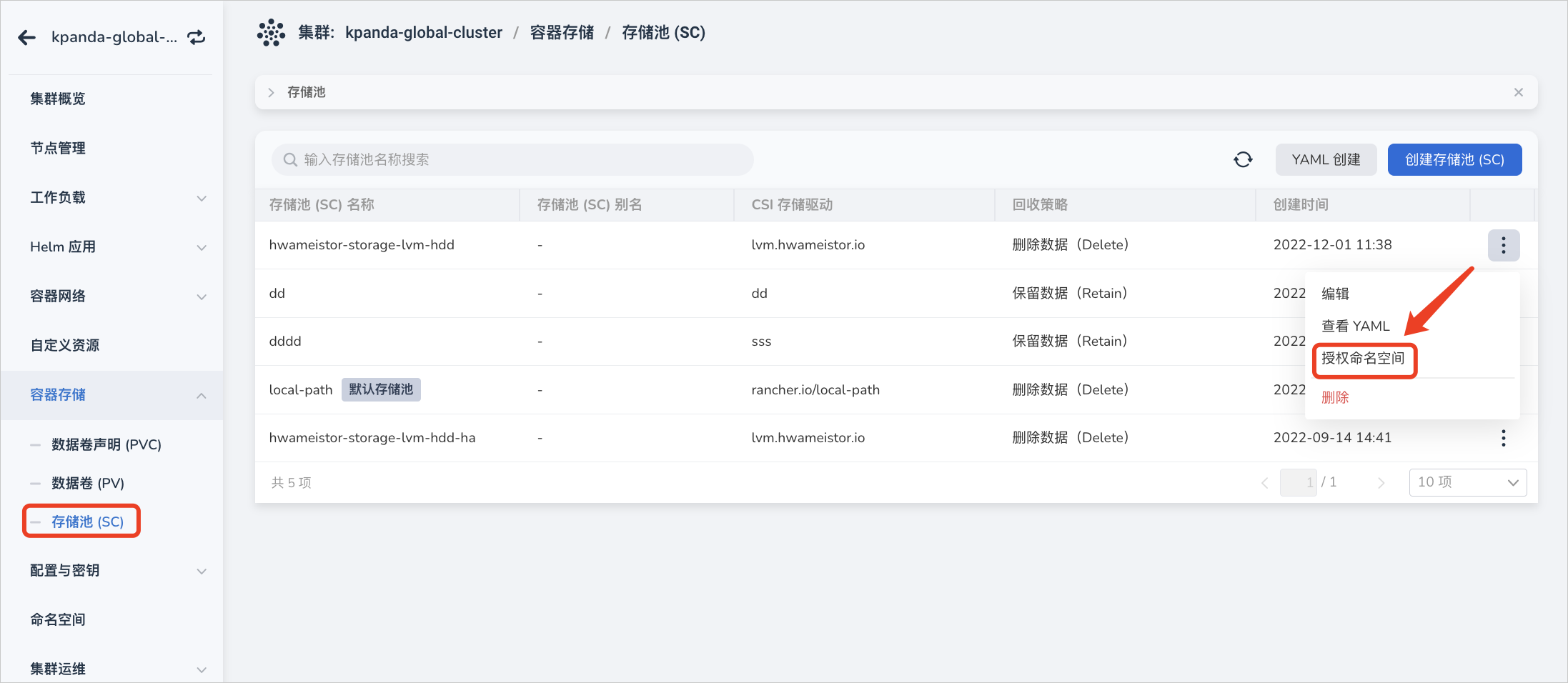Click storage pool name local-path
The height and width of the screenshot is (683, 1568).
tap(301, 390)
